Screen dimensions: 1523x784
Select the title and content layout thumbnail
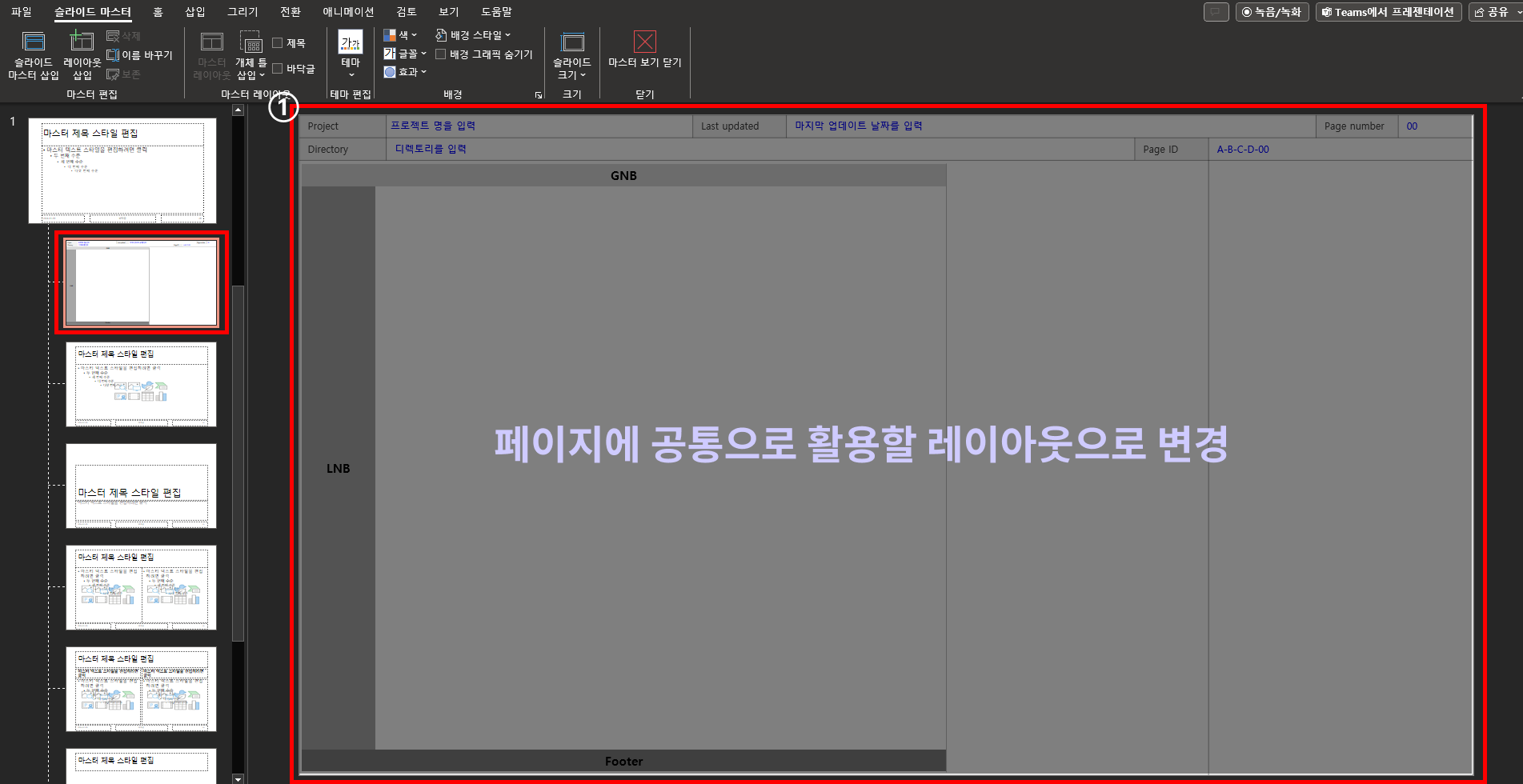[x=141, y=384]
